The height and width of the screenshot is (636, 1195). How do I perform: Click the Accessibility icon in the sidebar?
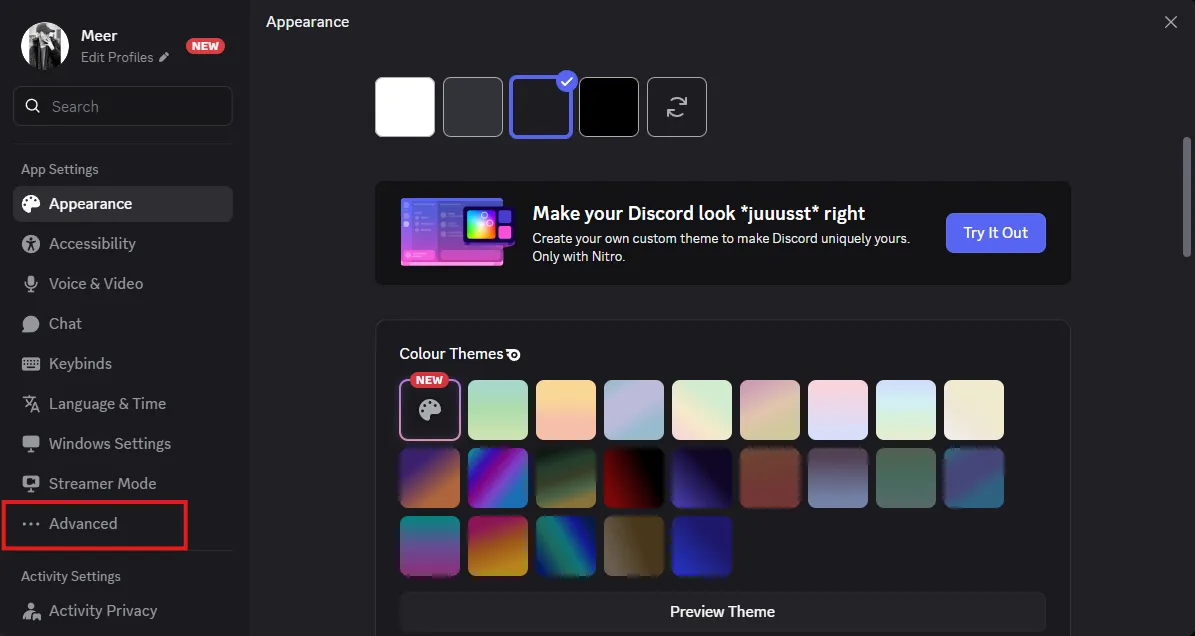[31, 244]
